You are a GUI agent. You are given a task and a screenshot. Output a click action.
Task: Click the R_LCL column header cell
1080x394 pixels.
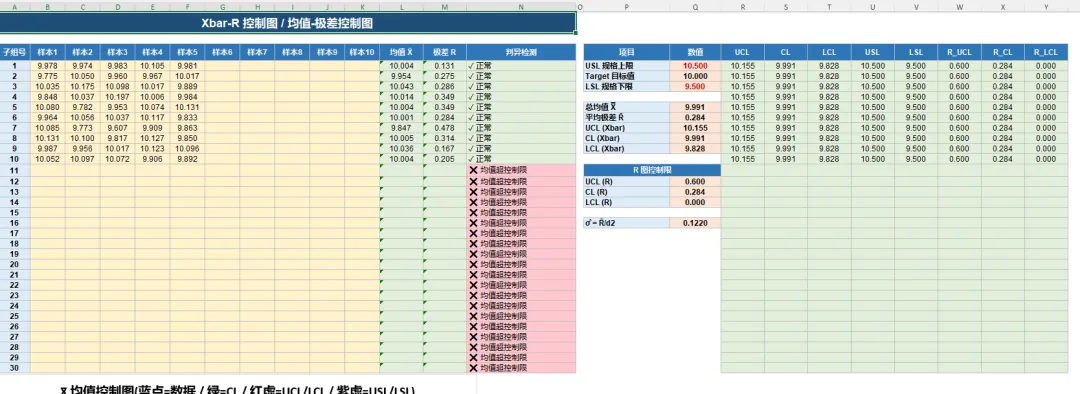point(1046,52)
